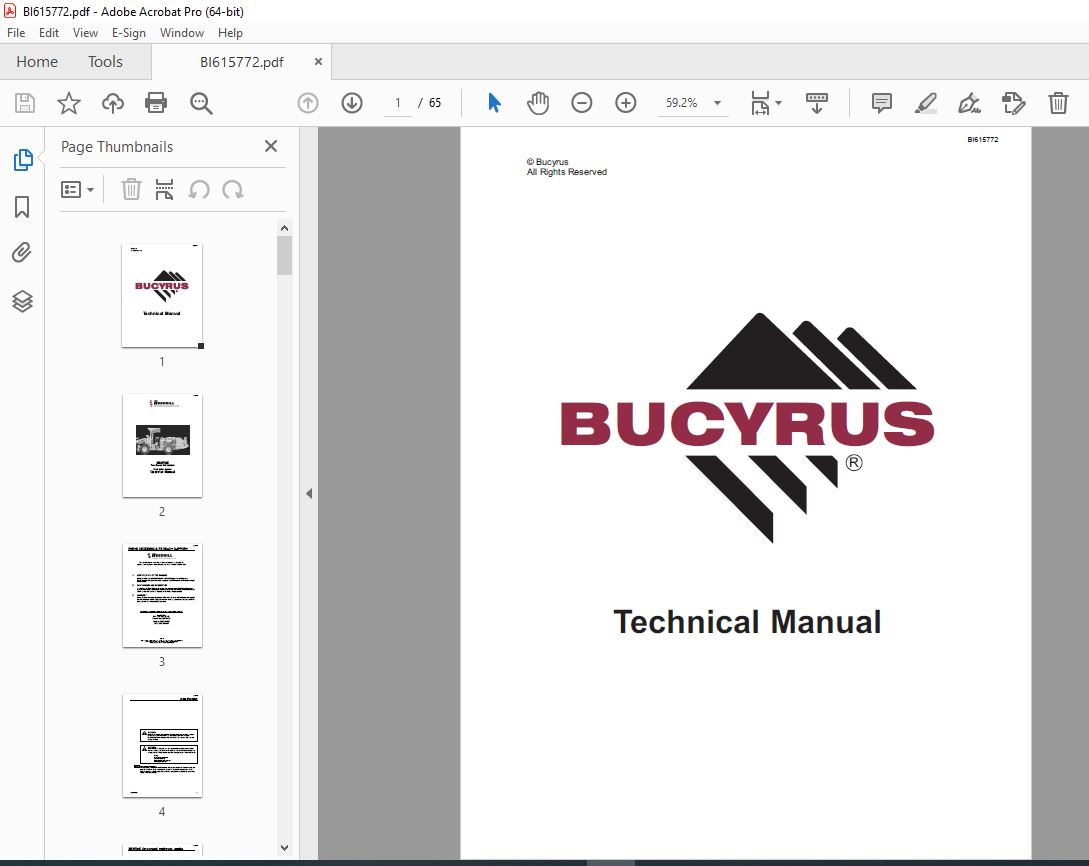Select page 2 thumbnail

pyautogui.click(x=162, y=445)
